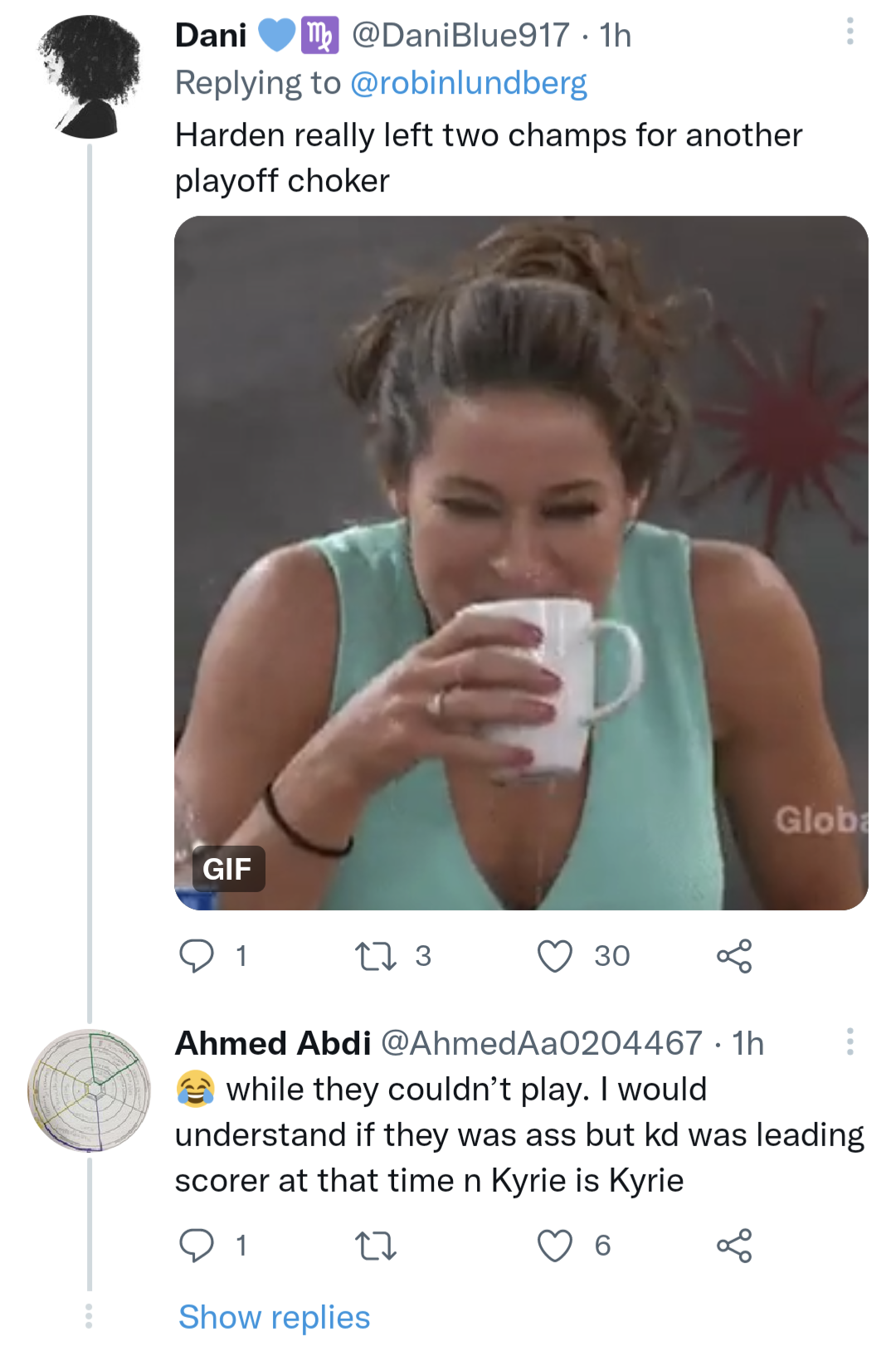The image size is (896, 1366).
Task: Tap the GIF badge label
Action: (x=227, y=869)
